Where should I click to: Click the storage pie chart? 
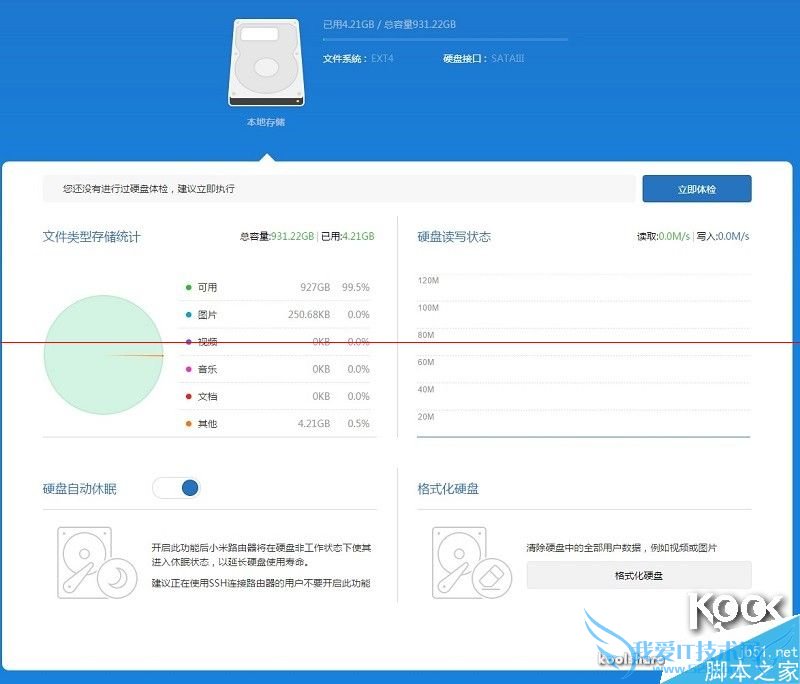[103, 354]
